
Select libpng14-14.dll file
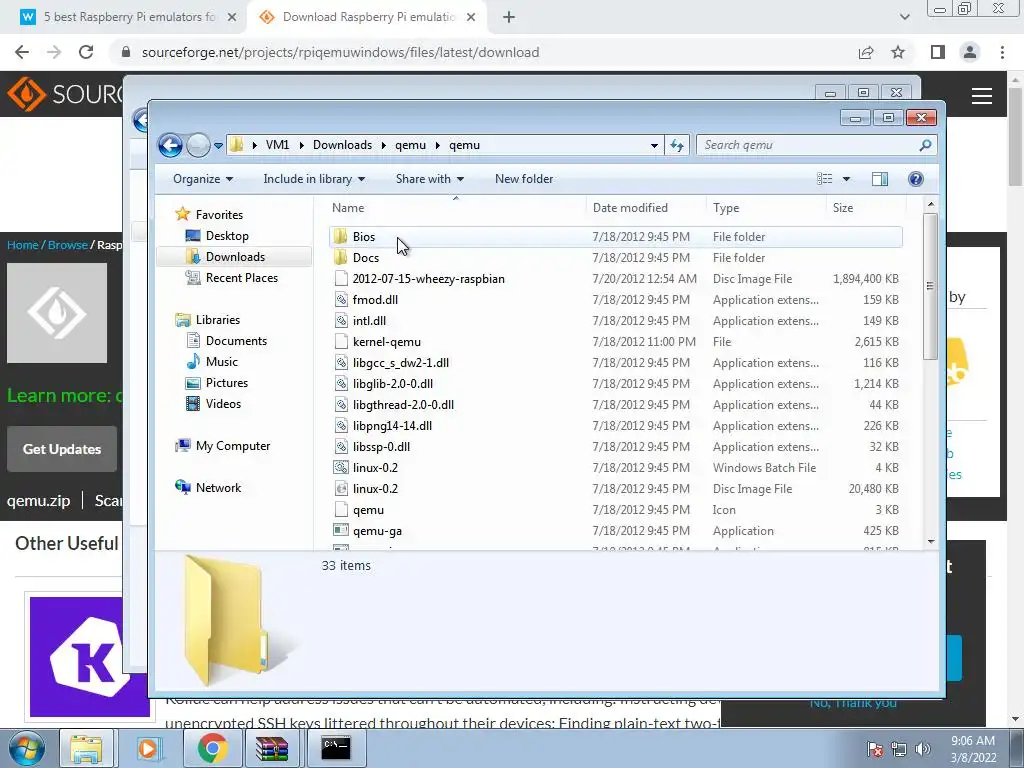615,426
